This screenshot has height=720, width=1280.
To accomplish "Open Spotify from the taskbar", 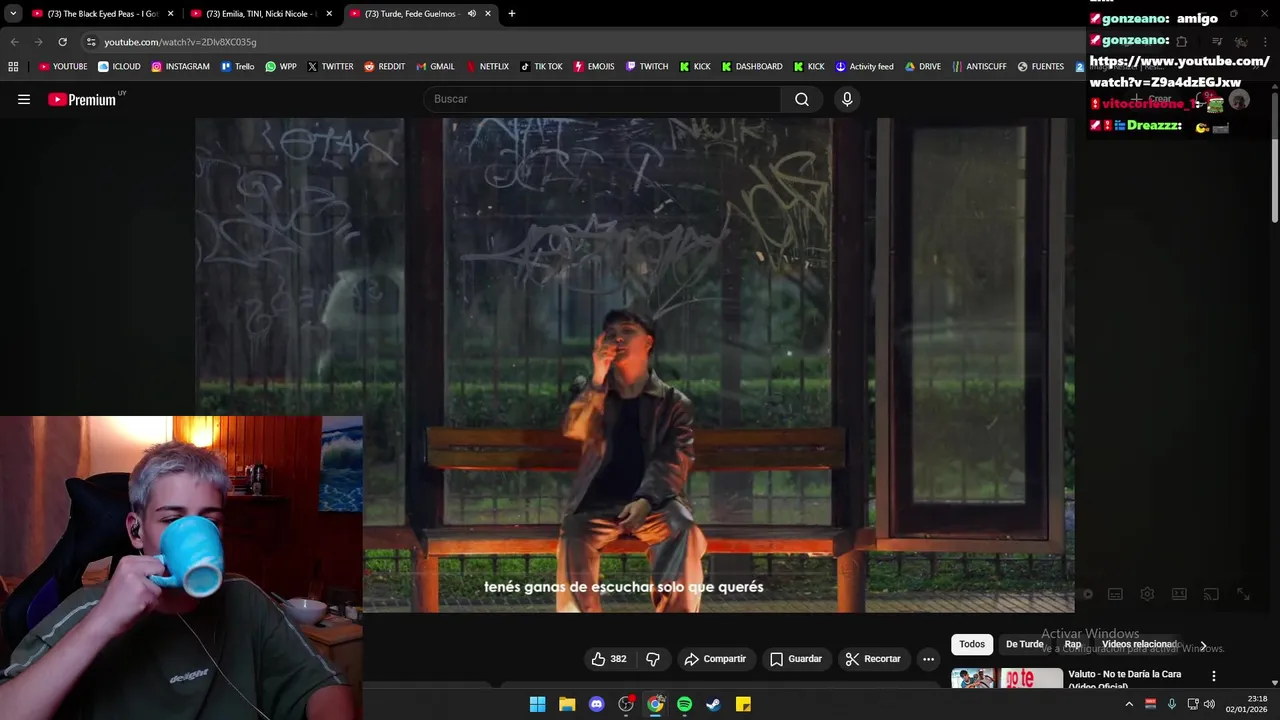I will pos(684,704).
